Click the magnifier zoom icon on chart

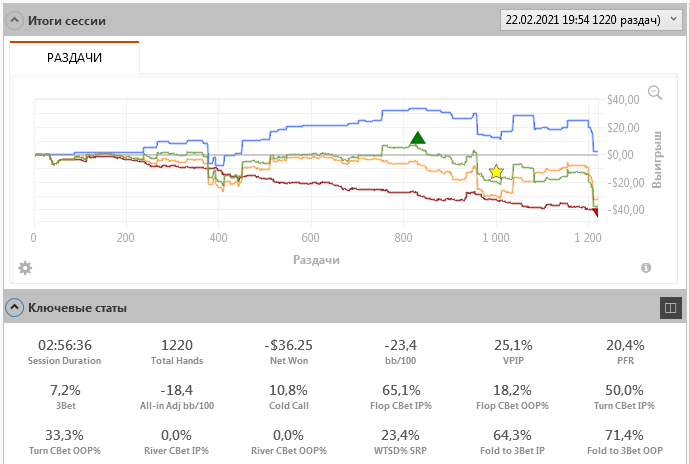(656, 93)
